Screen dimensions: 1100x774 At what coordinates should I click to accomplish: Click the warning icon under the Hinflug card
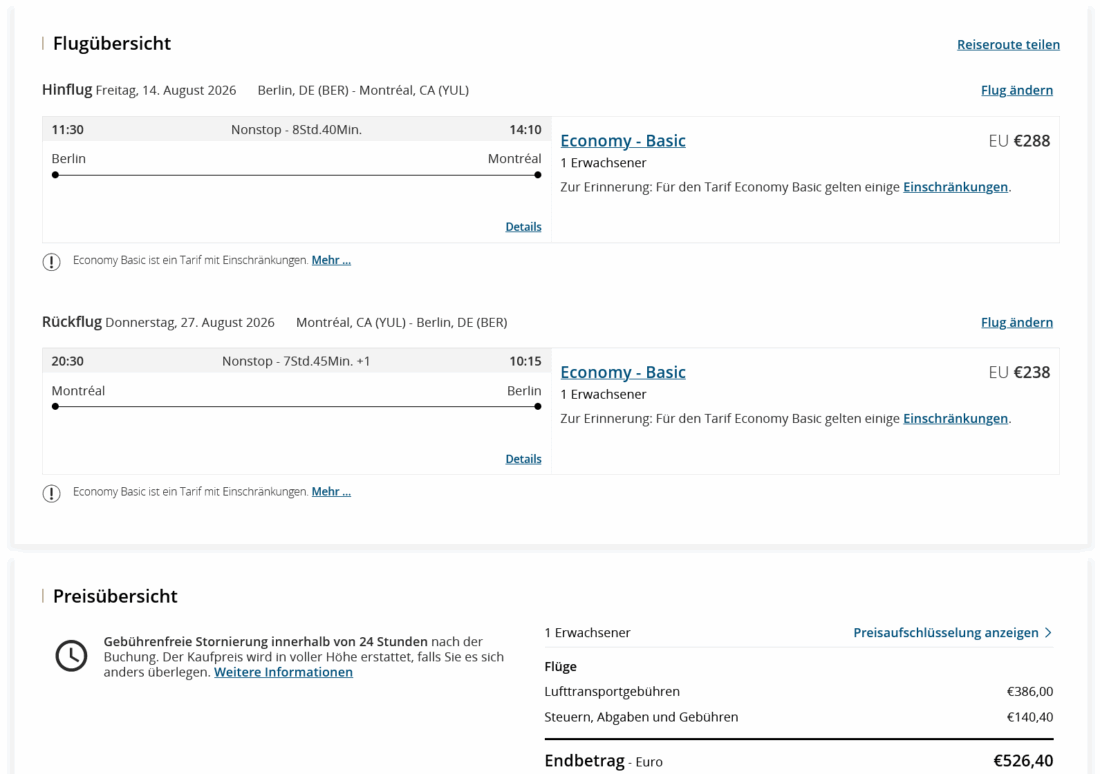pos(51,261)
